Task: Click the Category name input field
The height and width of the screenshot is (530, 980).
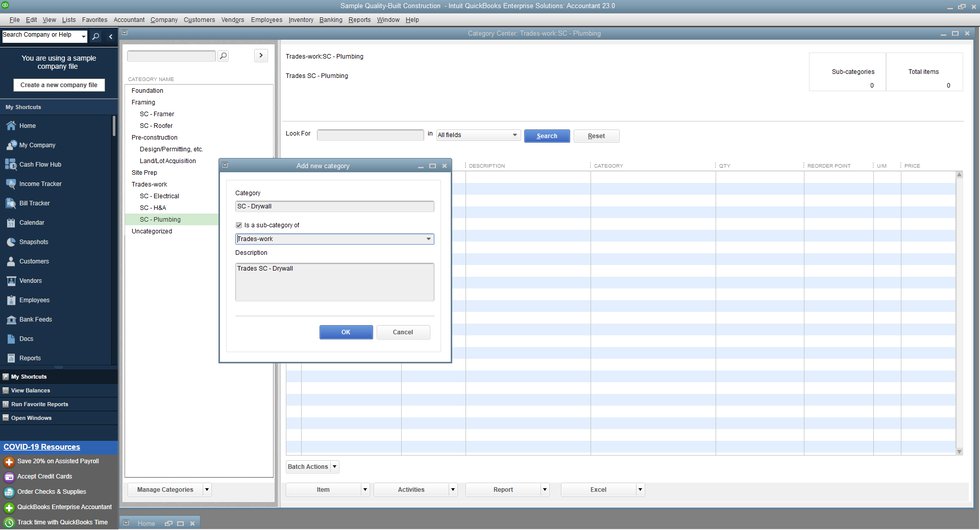Action: tap(334, 206)
